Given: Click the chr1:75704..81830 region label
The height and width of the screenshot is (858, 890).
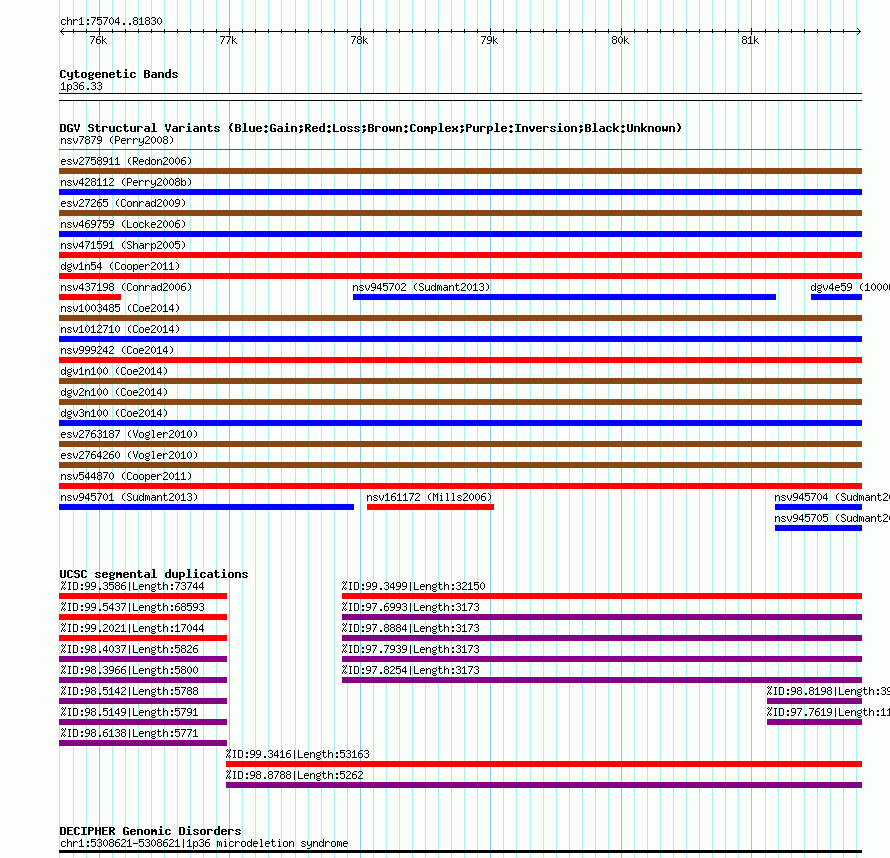Looking at the screenshot, I should click(111, 22).
